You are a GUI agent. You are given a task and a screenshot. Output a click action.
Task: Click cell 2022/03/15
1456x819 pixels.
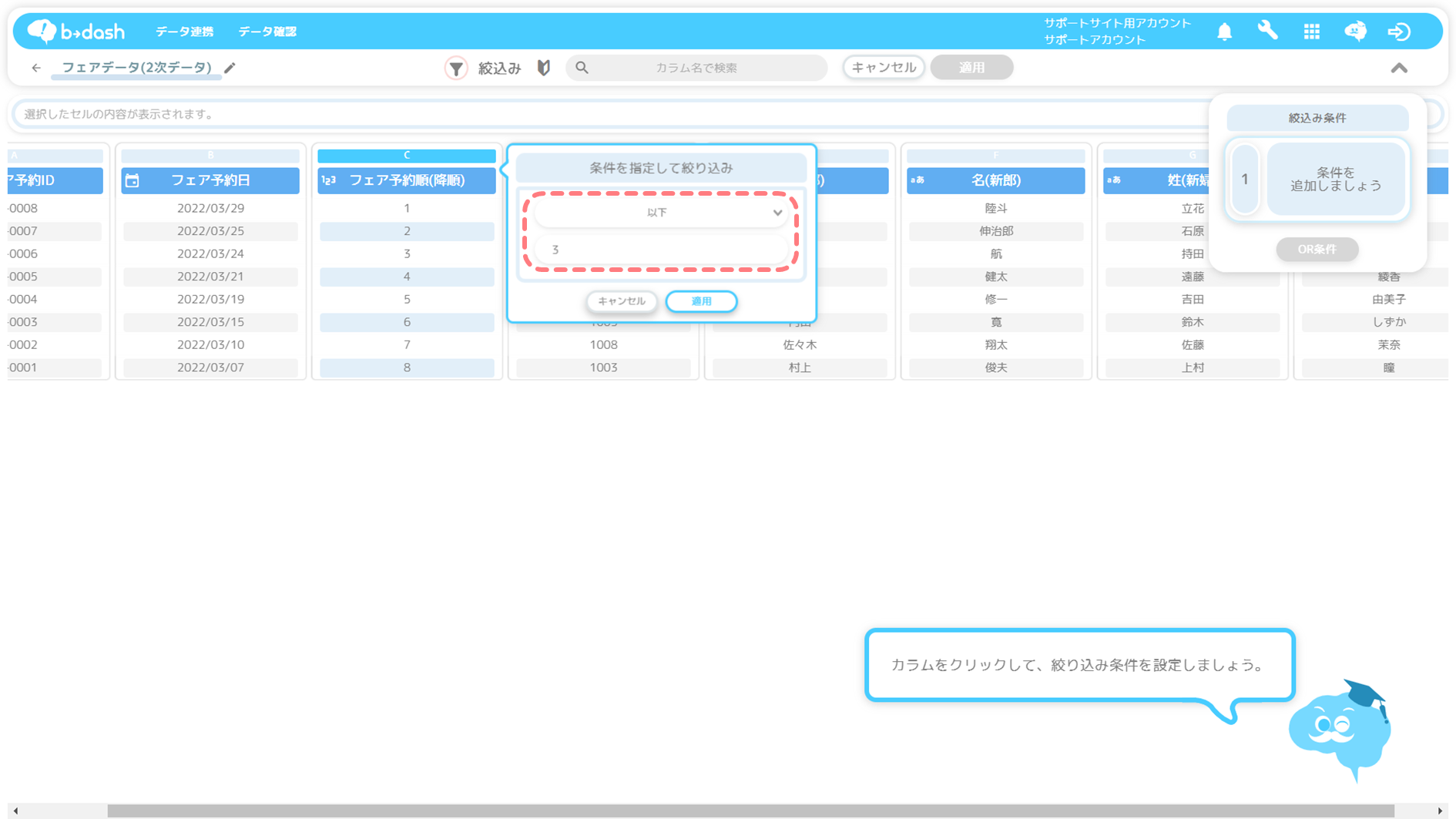pyautogui.click(x=210, y=322)
